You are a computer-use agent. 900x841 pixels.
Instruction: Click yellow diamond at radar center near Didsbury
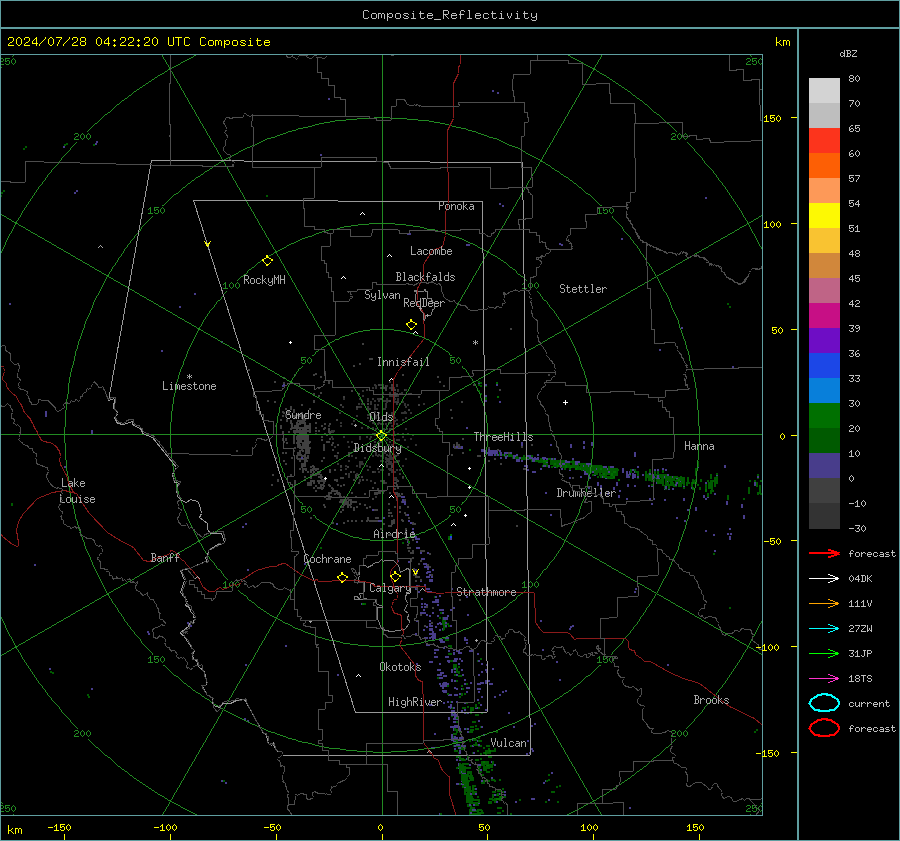[x=381, y=436]
